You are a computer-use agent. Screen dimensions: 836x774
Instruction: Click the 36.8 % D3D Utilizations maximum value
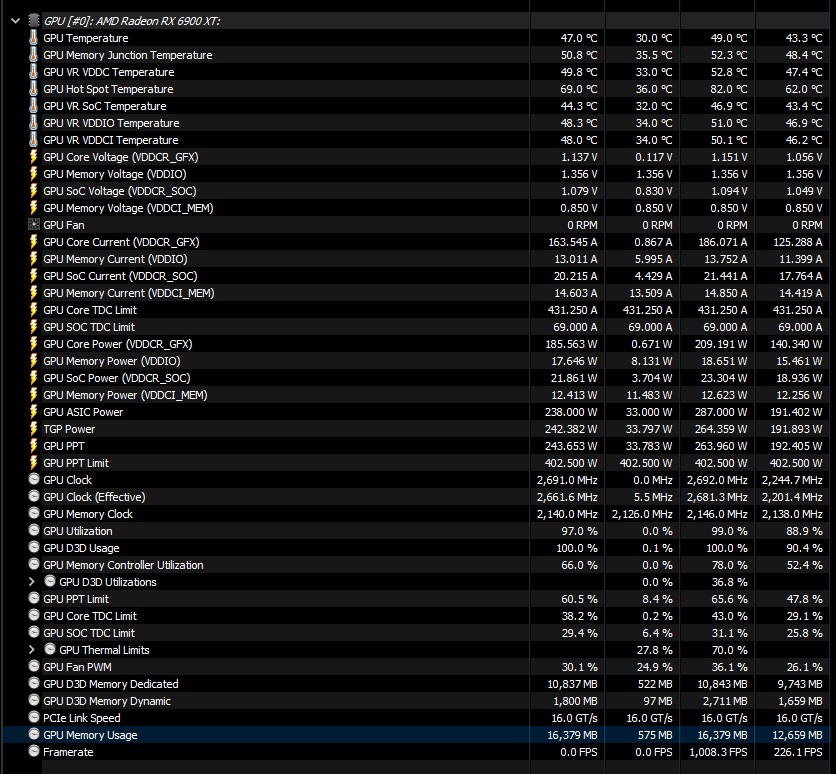coord(729,582)
